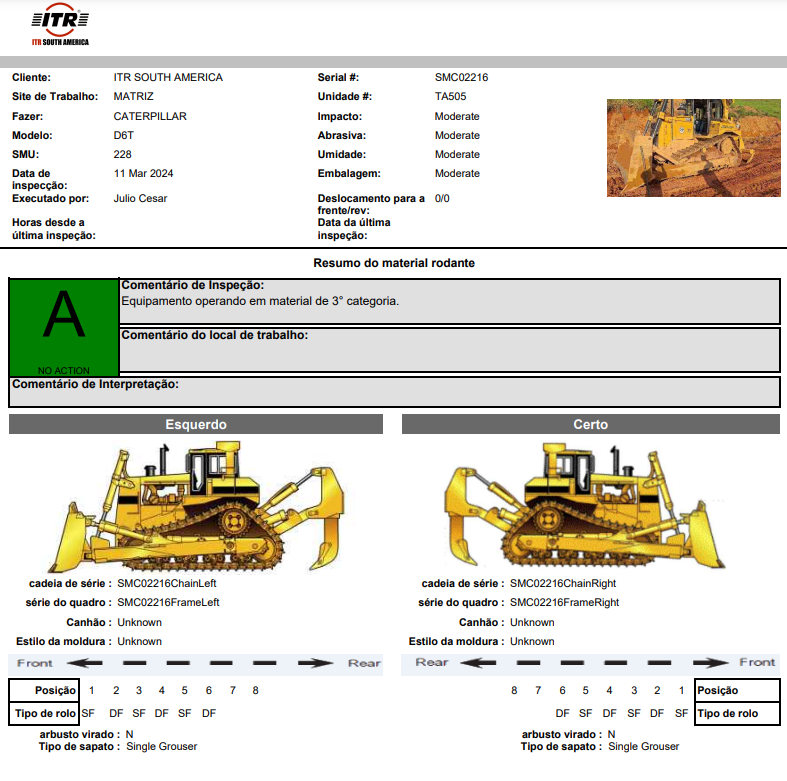The image size is (787, 781).
Task: Click right Single Grouser shoe type
Action: click(x=643, y=747)
